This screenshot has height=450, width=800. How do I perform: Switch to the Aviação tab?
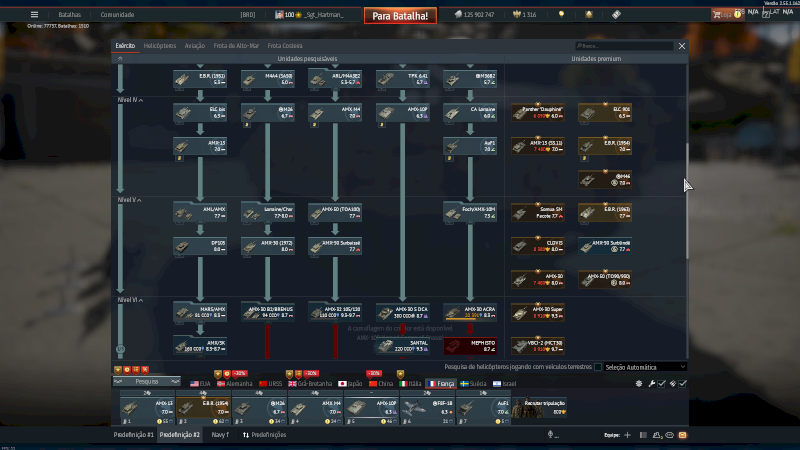coord(194,46)
